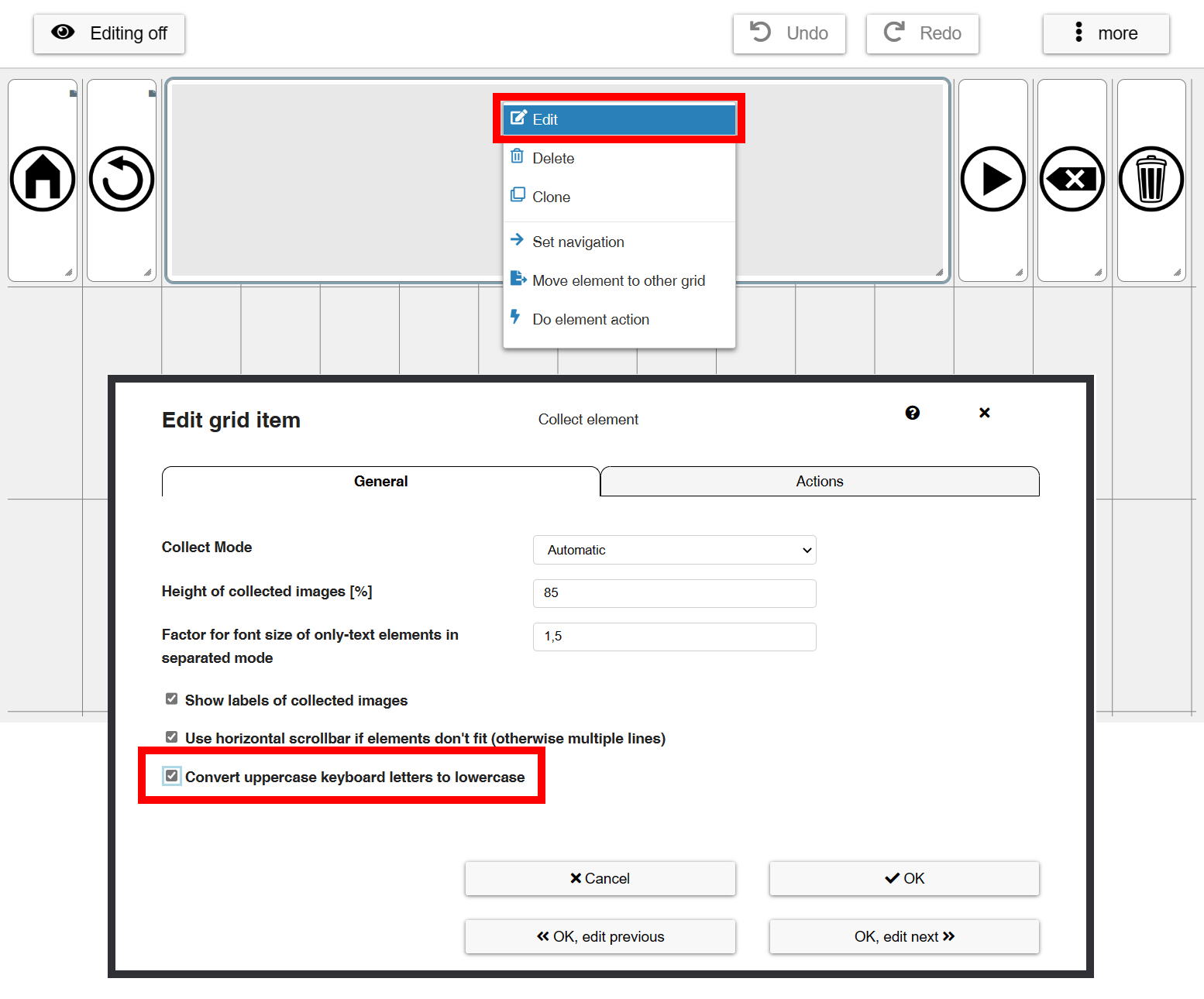This screenshot has height=999, width=1204.
Task: Click the Home grid element icon
Action: tap(43, 179)
